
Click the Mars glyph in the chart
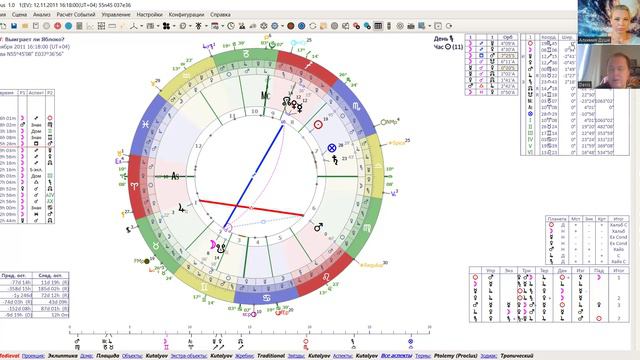(x=319, y=227)
